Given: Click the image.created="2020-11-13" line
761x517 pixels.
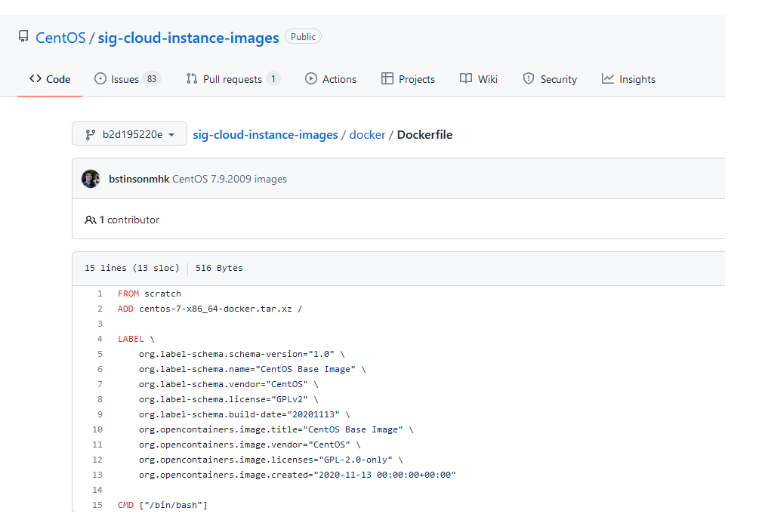Looking at the screenshot, I should [298, 475].
